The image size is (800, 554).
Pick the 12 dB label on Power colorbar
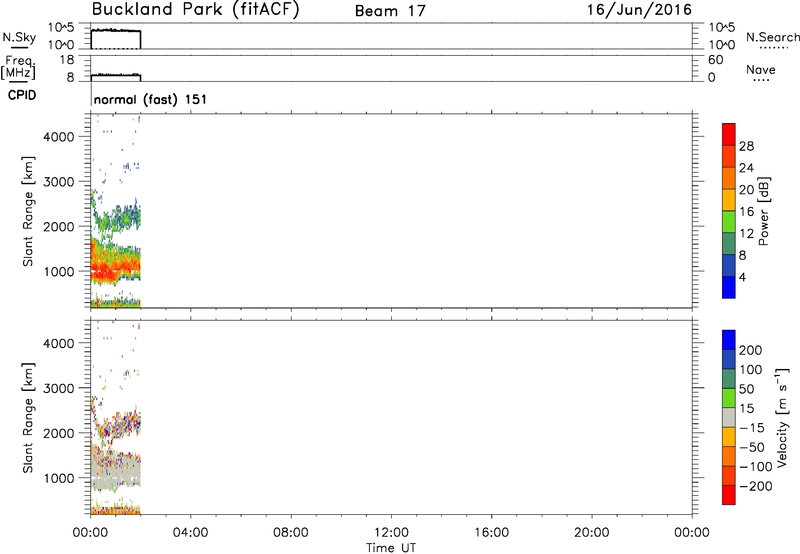(746, 234)
